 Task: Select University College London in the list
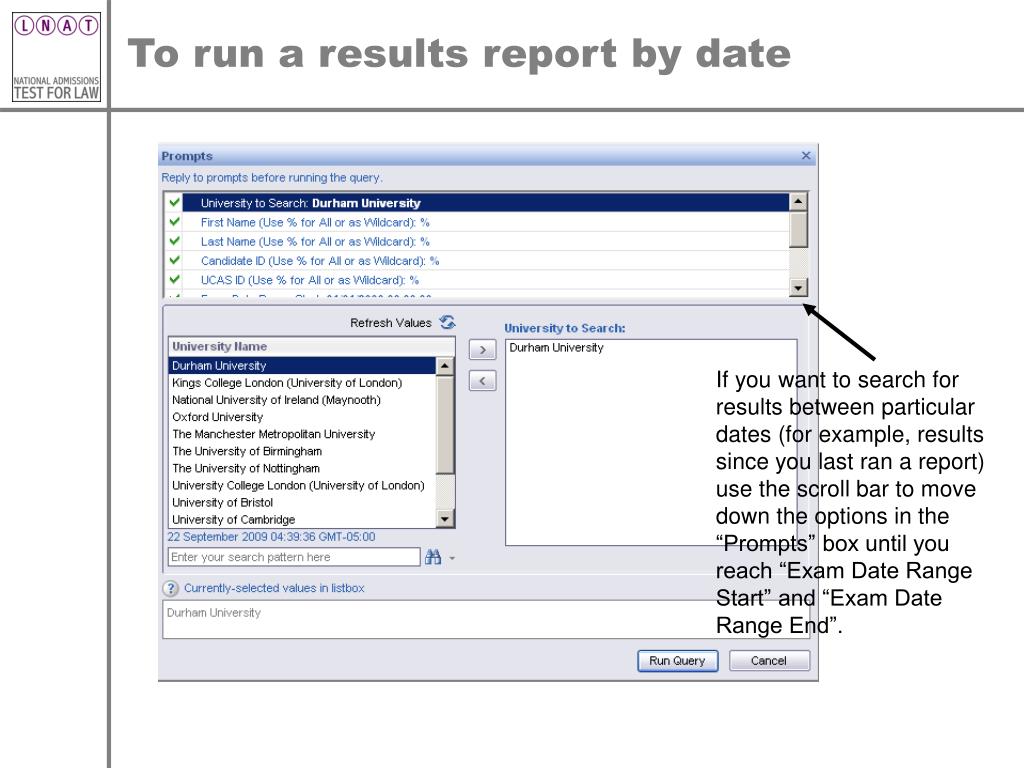302,485
